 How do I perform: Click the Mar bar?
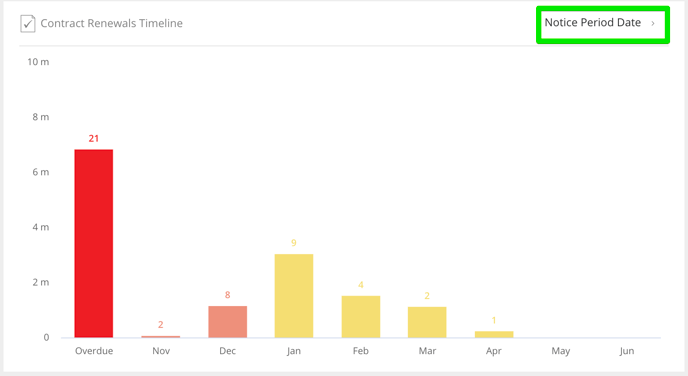[427, 322]
